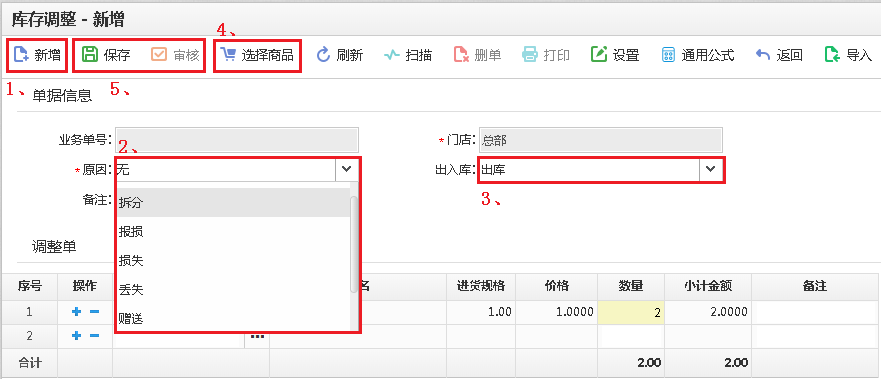This screenshot has width=881, height=379.
Task: Click the 出入库 field showing 出库
Action: click(x=589, y=170)
